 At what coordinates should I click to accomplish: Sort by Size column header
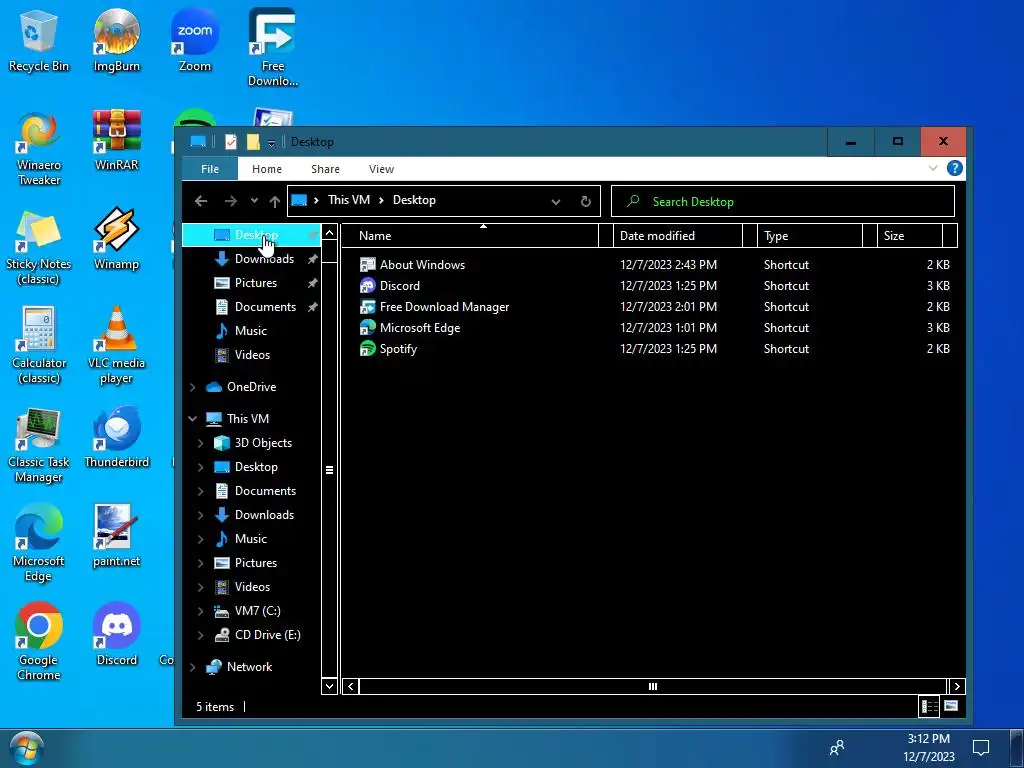910,236
